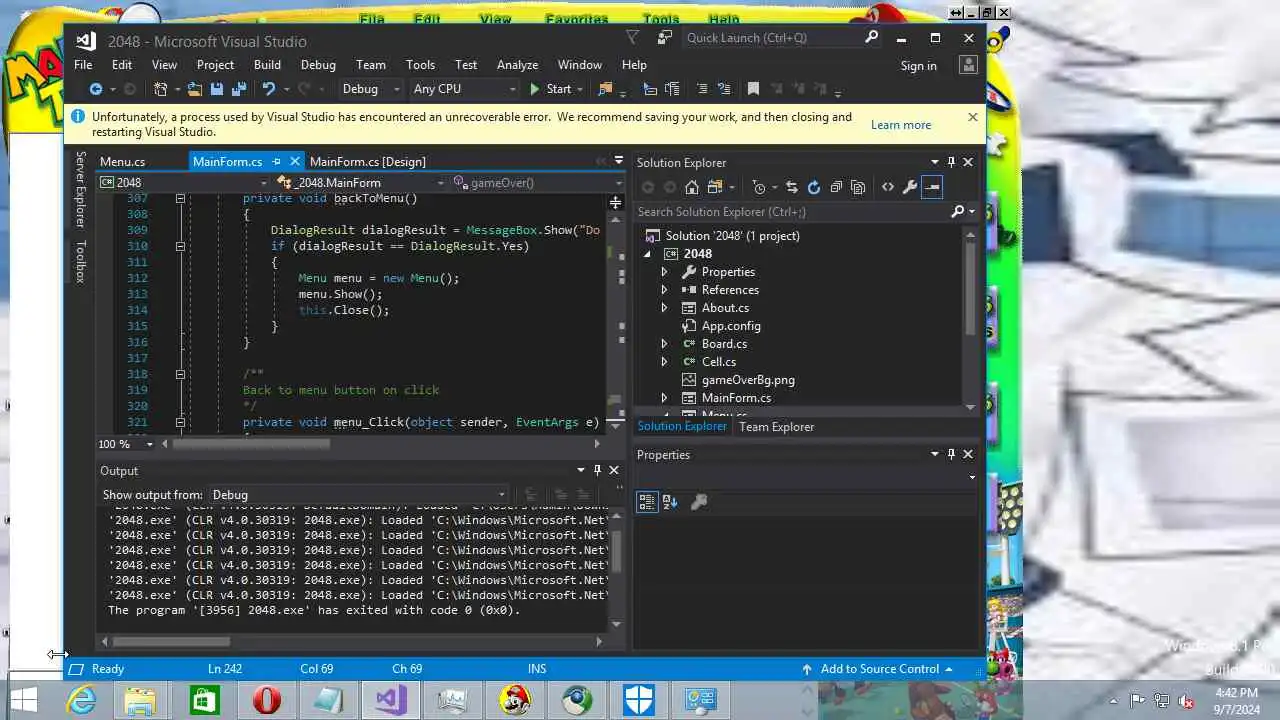Click the green Start debugging button
Image resolution: width=1280 pixels, height=720 pixels.
pyautogui.click(x=550, y=89)
